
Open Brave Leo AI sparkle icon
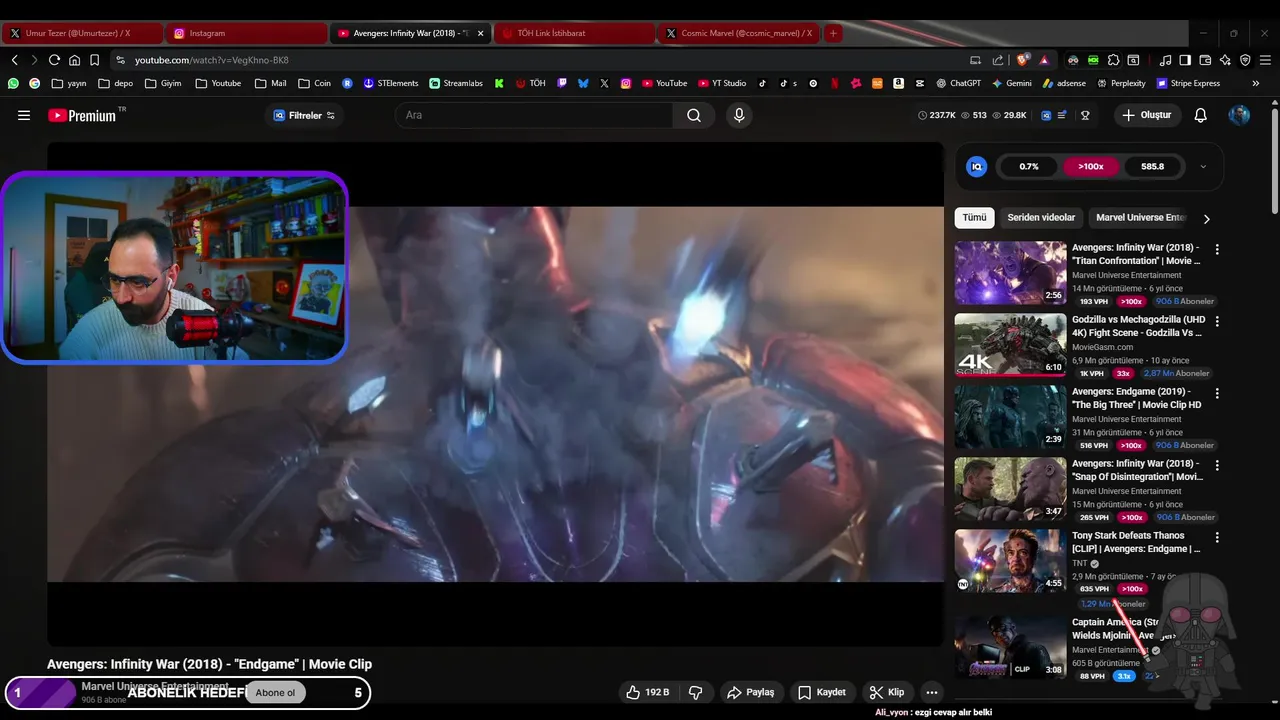coord(1225,60)
